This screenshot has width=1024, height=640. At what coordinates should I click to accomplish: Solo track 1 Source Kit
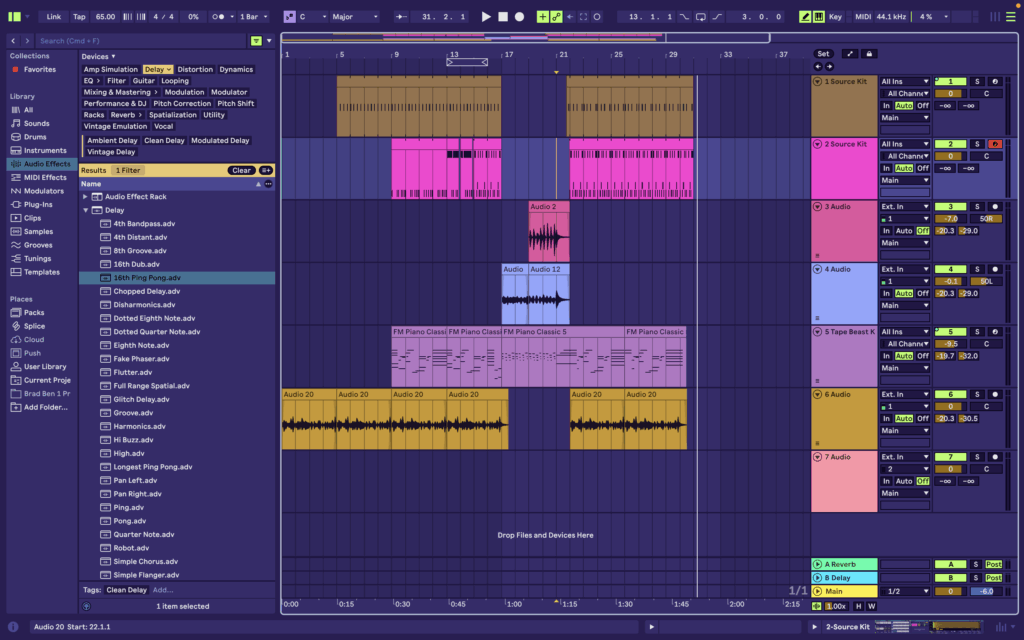point(977,81)
